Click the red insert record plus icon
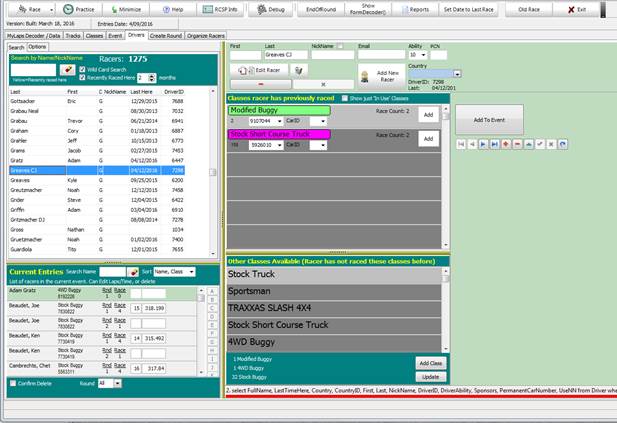The image size is (617, 423). pyautogui.click(x=506, y=144)
